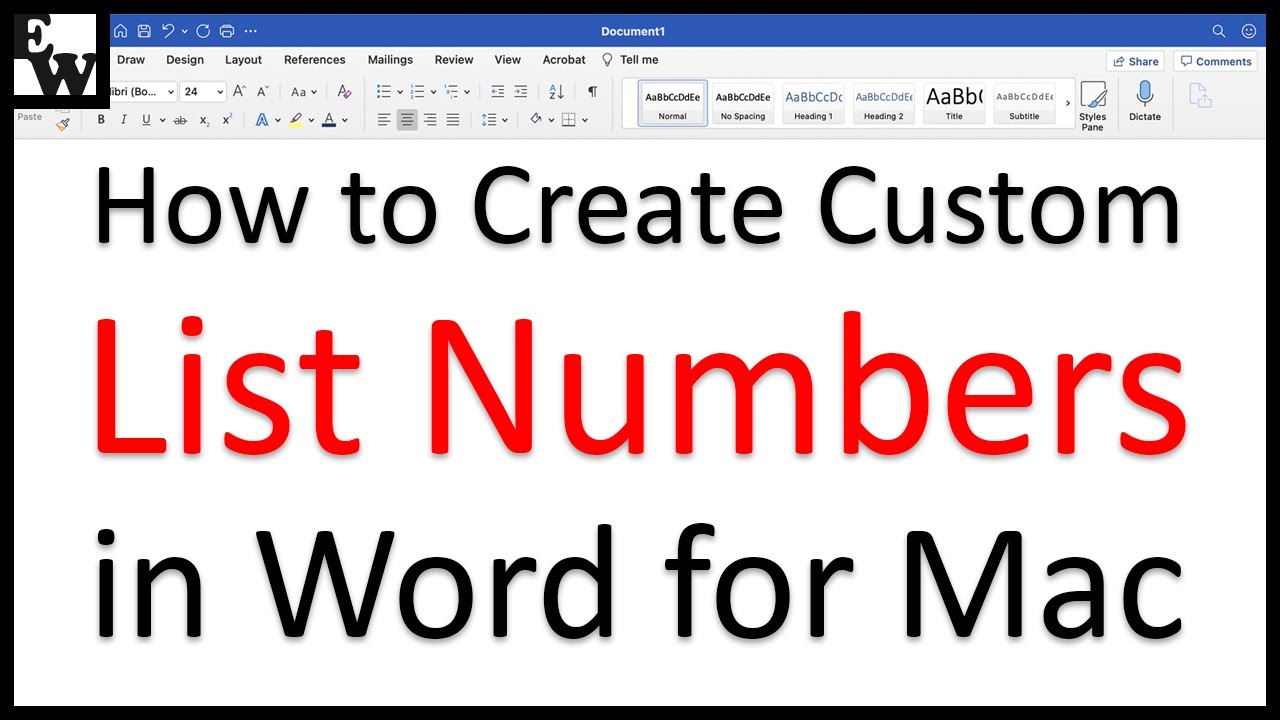Show paragraph marks with the pilcrow icon
This screenshot has width=1280, height=720.
[x=592, y=92]
